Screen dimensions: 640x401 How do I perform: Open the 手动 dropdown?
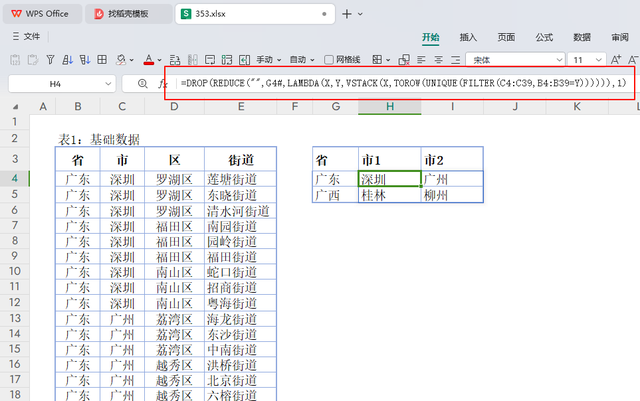coord(269,60)
